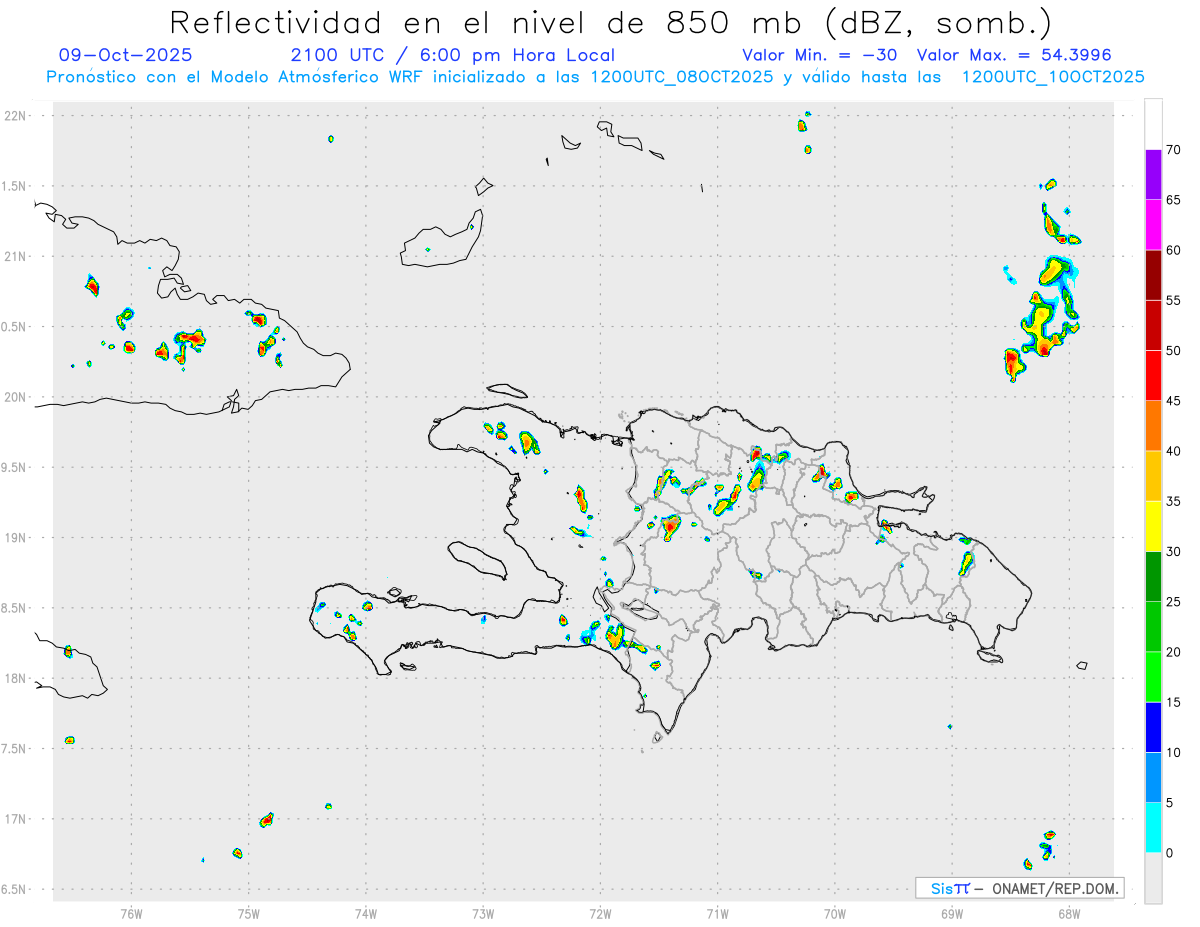Click the '21N' latitude label
The width and height of the screenshot is (1200, 927).
pyautogui.click(x=16, y=257)
